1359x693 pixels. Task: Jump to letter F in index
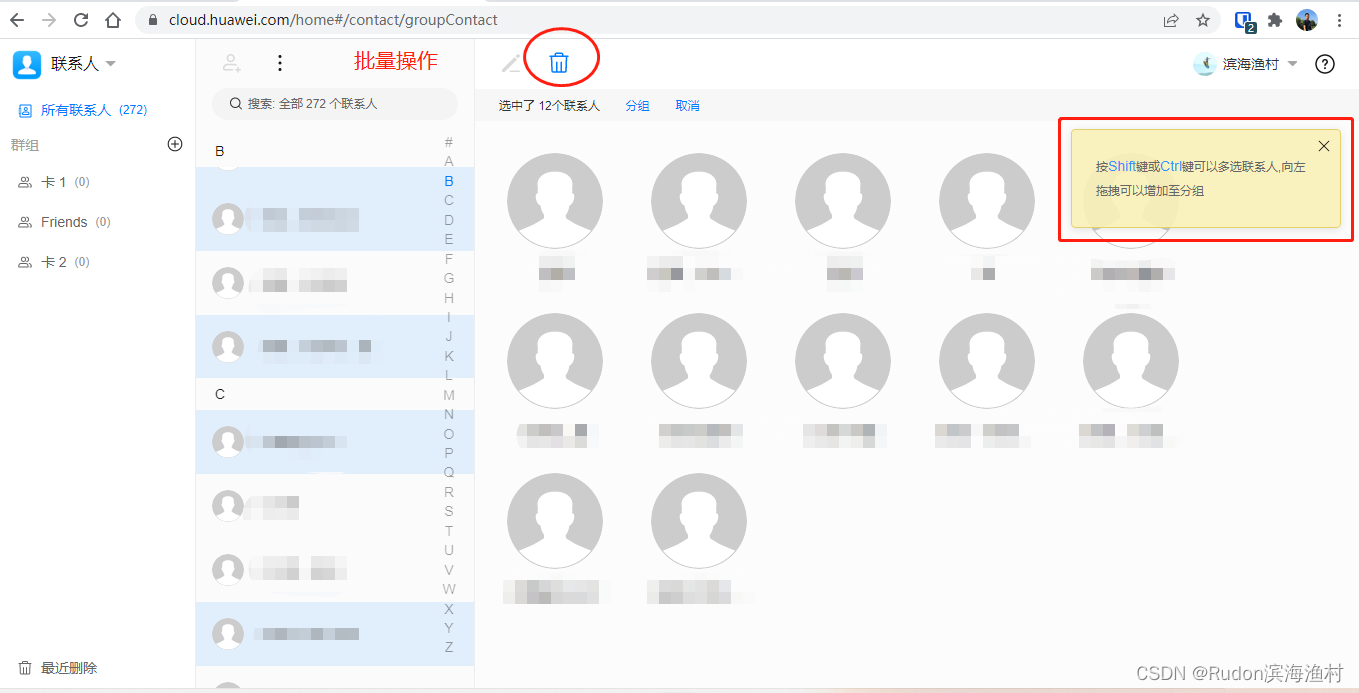point(449,259)
